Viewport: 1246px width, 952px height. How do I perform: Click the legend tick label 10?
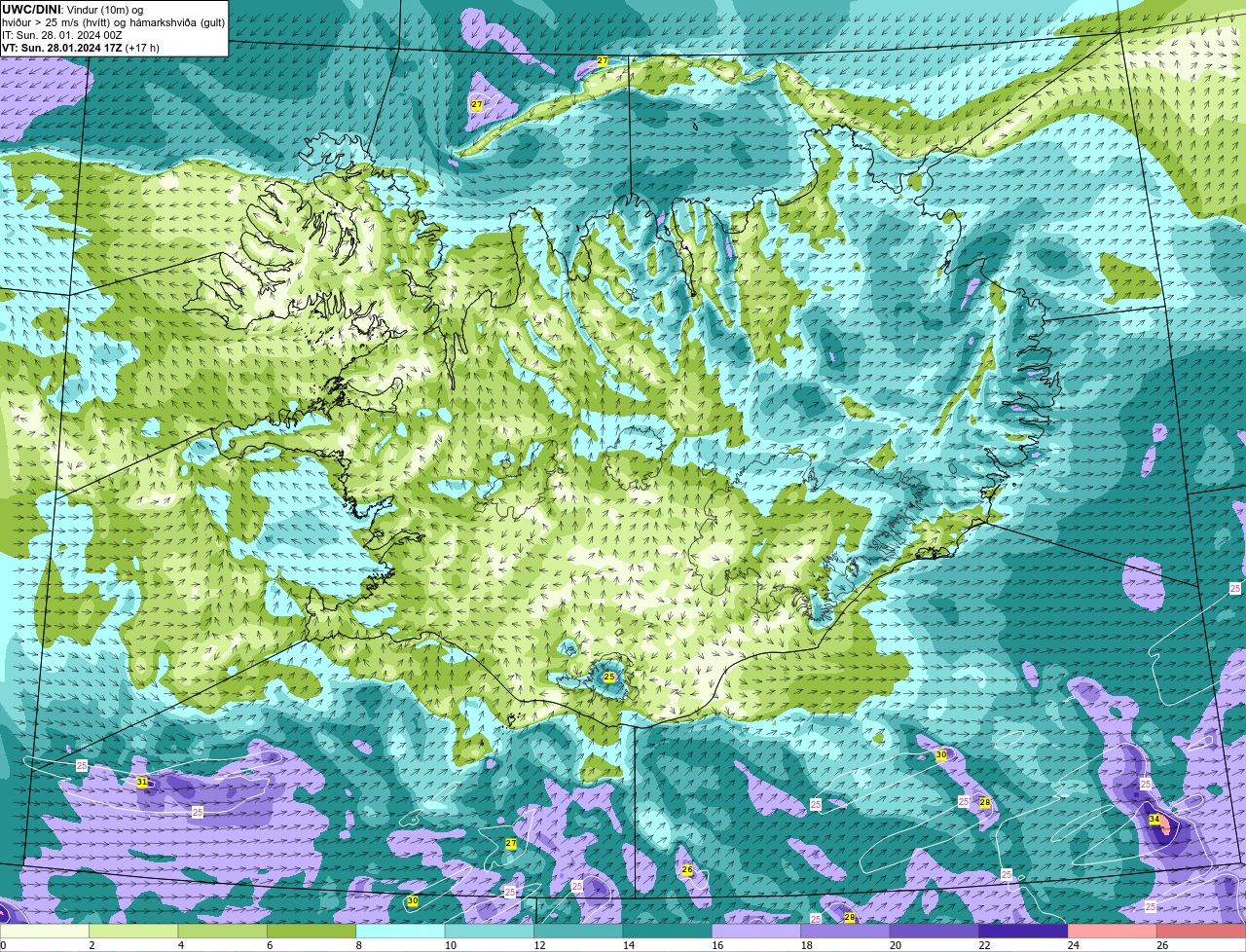point(450,945)
